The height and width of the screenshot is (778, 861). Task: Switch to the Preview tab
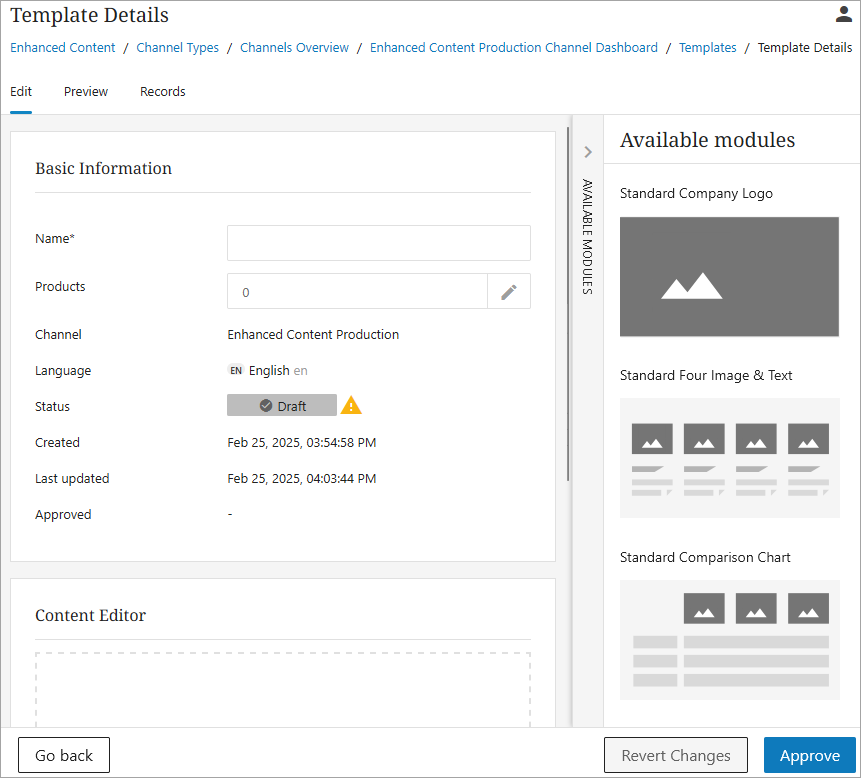click(86, 92)
